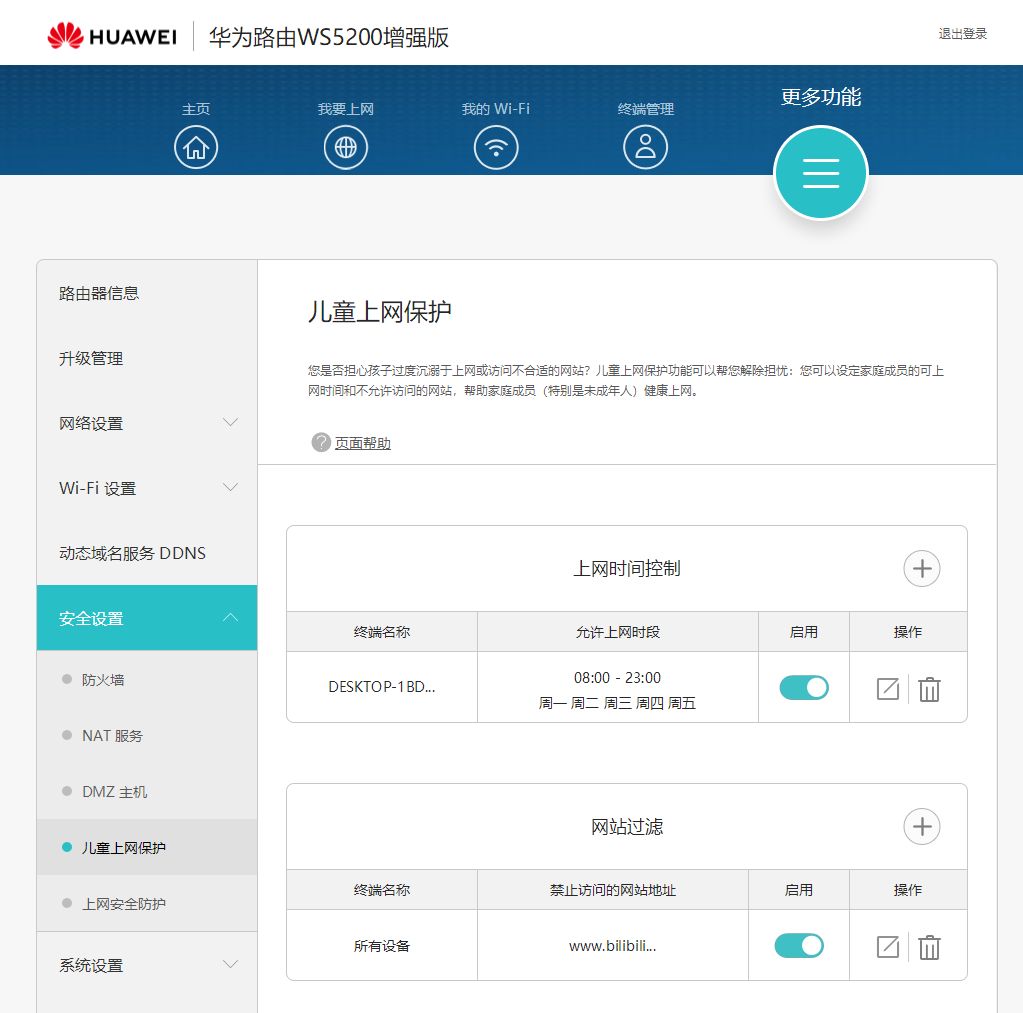
Task: Click the More Functions hamburger icon
Action: click(x=821, y=173)
